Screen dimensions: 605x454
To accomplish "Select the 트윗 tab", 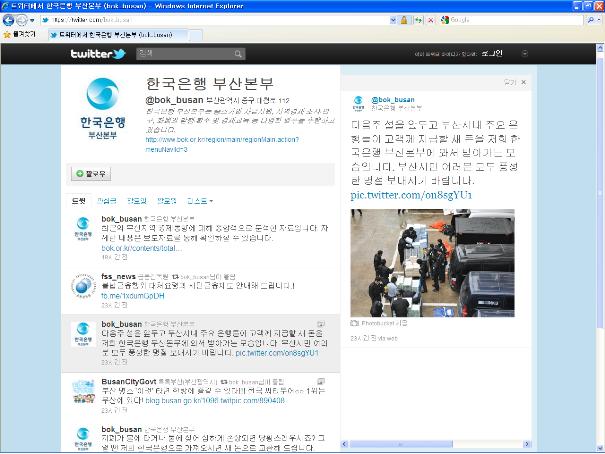I will pyautogui.click(x=78, y=201).
